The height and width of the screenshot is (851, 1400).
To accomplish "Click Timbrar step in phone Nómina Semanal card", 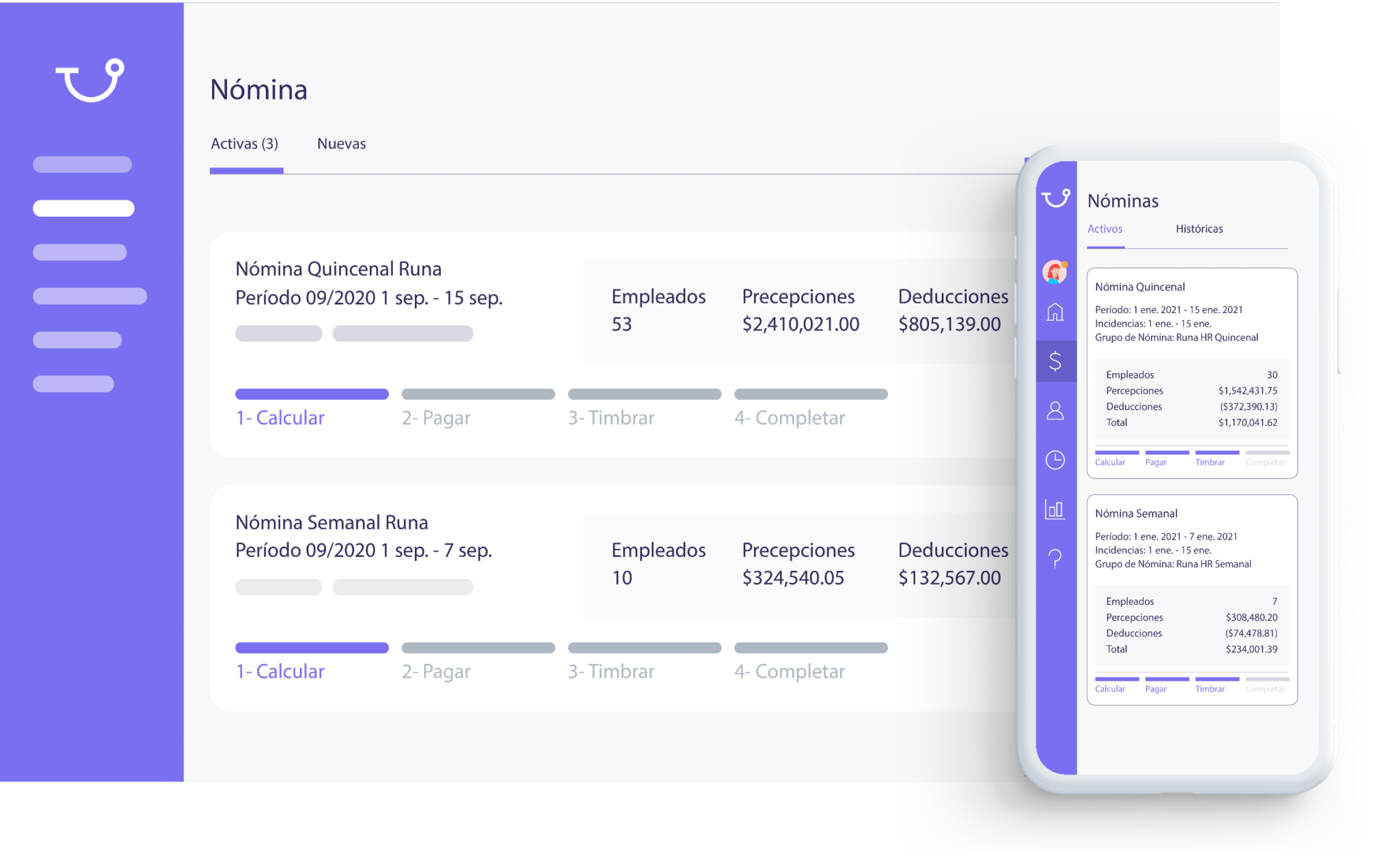I will 1210,688.
